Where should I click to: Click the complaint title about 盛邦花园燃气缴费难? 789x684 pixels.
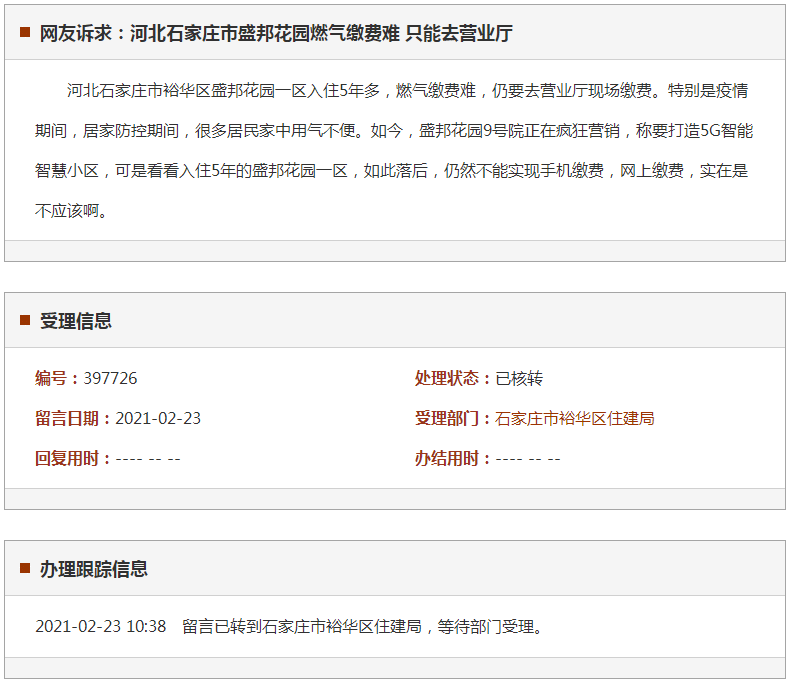(276, 33)
